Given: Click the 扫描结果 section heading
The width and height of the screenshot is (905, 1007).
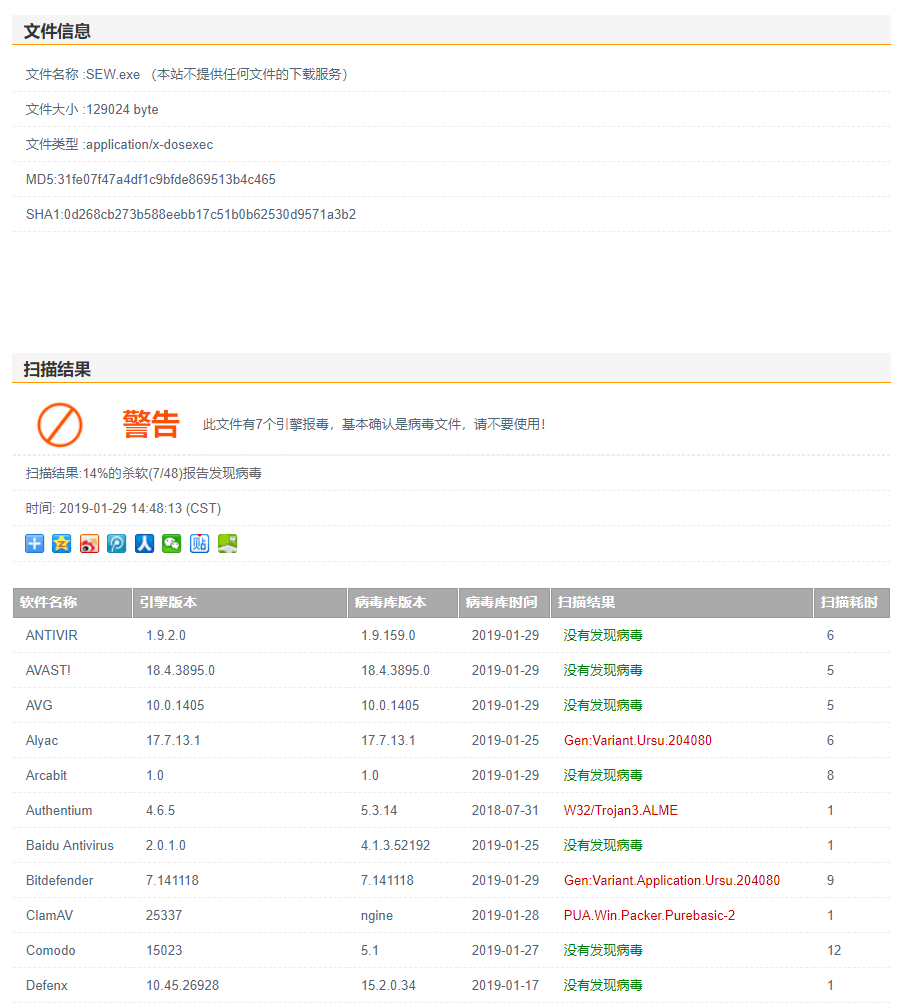Looking at the screenshot, I should [x=57, y=369].
